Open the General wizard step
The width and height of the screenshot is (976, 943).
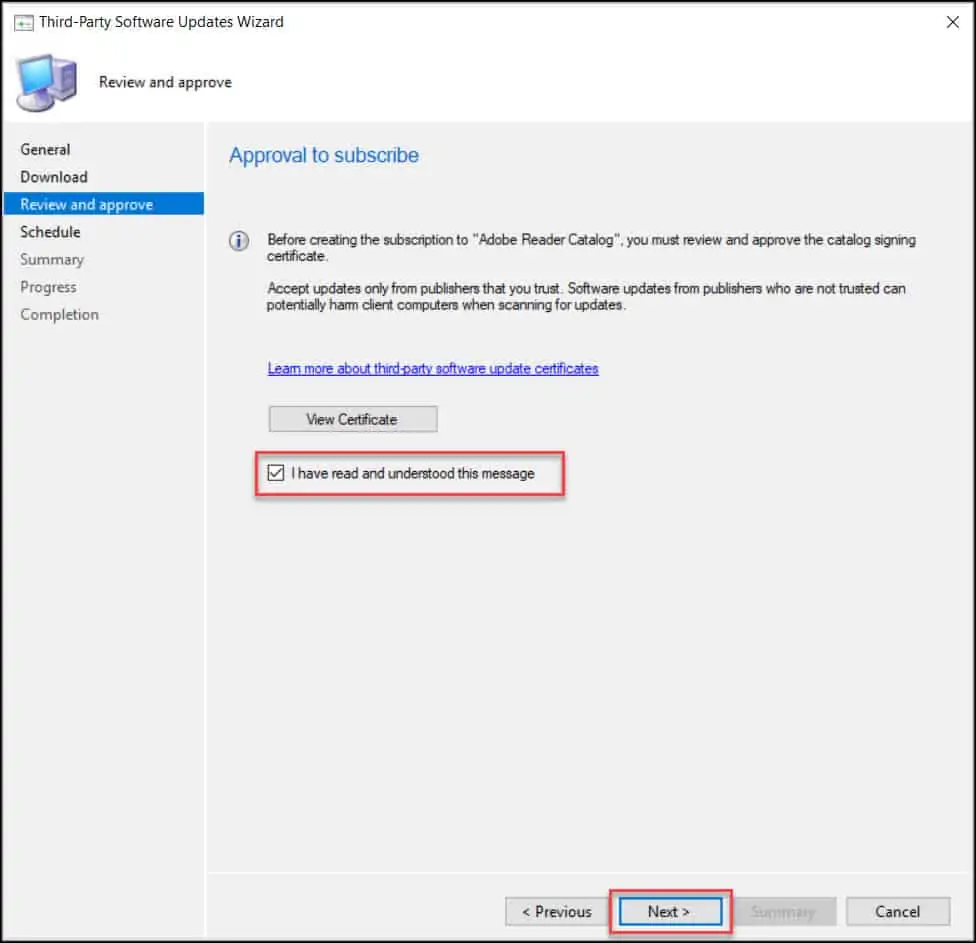(45, 149)
